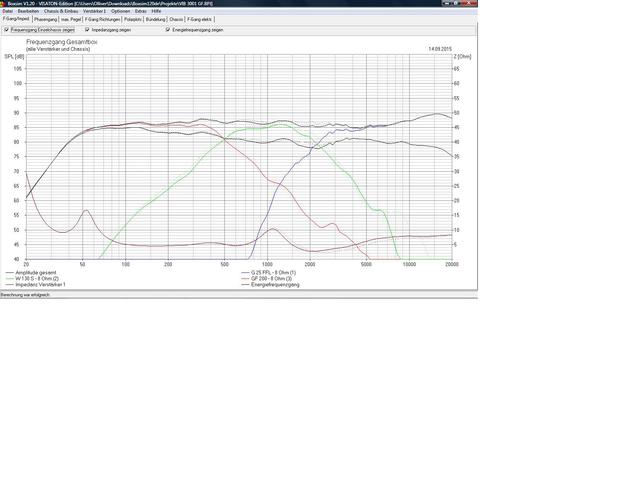Open the Datei menu
640x477 pixels.
point(7,11)
